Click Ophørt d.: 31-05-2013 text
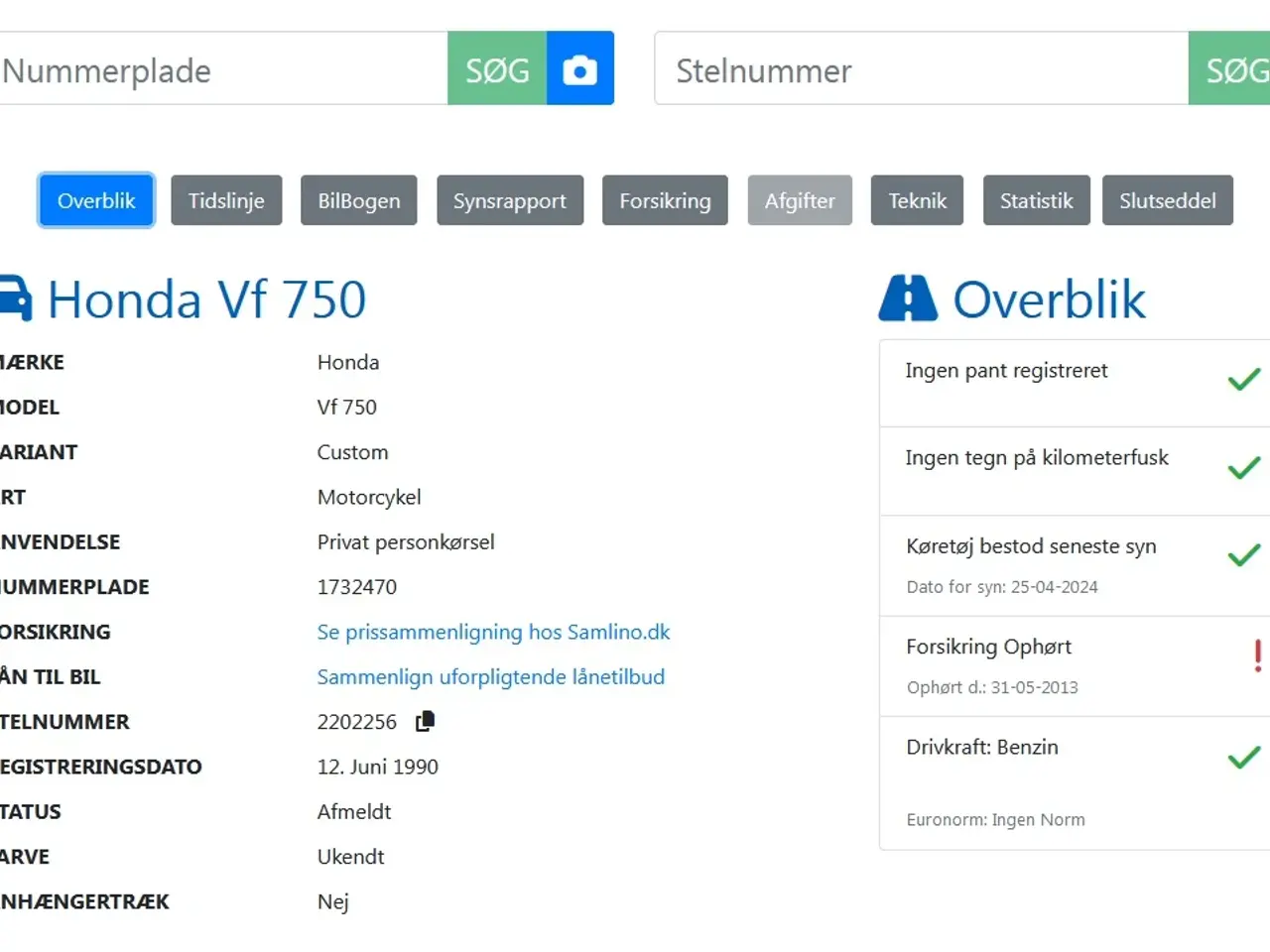1270x952 pixels. [x=992, y=687]
